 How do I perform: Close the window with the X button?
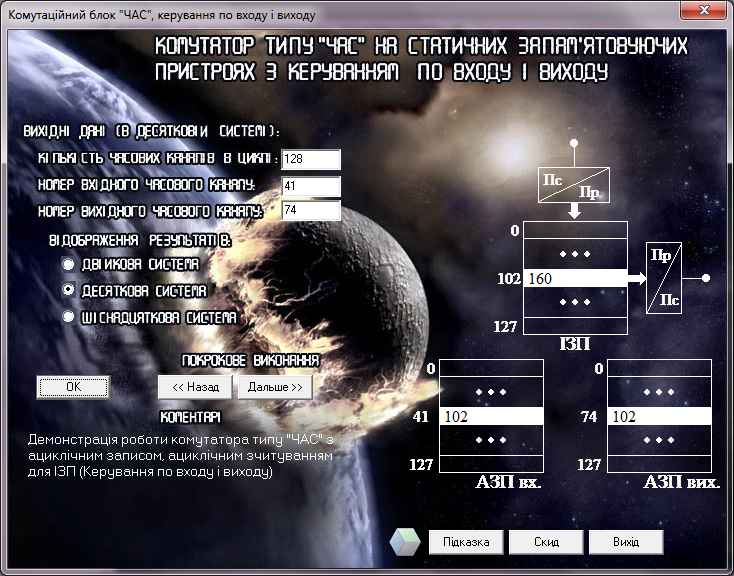pyautogui.click(x=704, y=10)
